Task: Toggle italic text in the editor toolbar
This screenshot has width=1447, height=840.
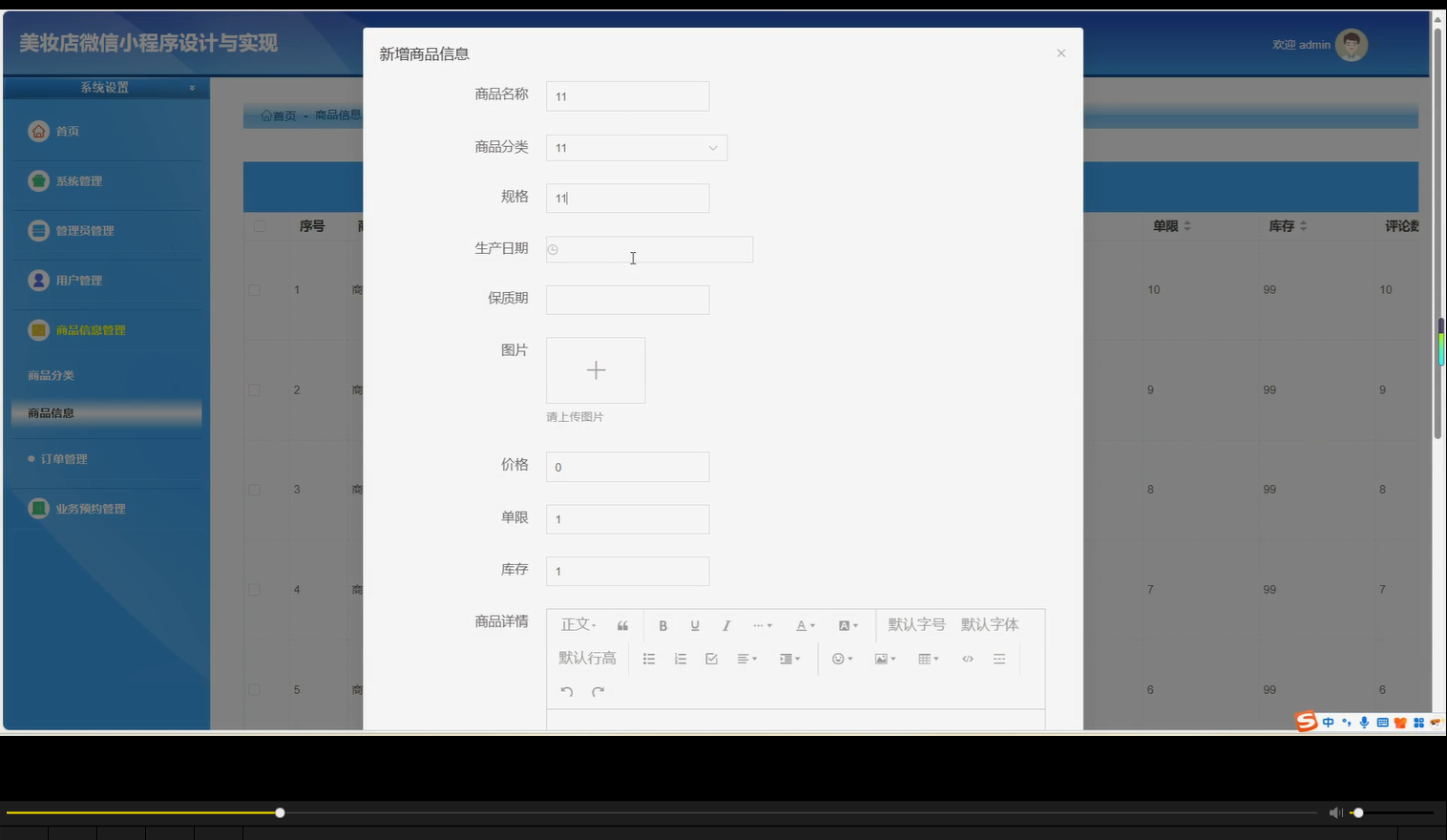Action: [x=726, y=625]
